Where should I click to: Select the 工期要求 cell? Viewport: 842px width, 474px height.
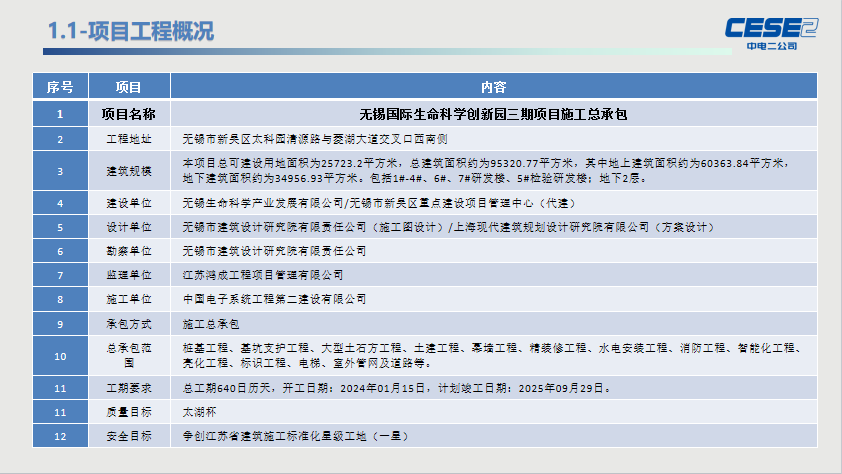[x=129, y=388]
